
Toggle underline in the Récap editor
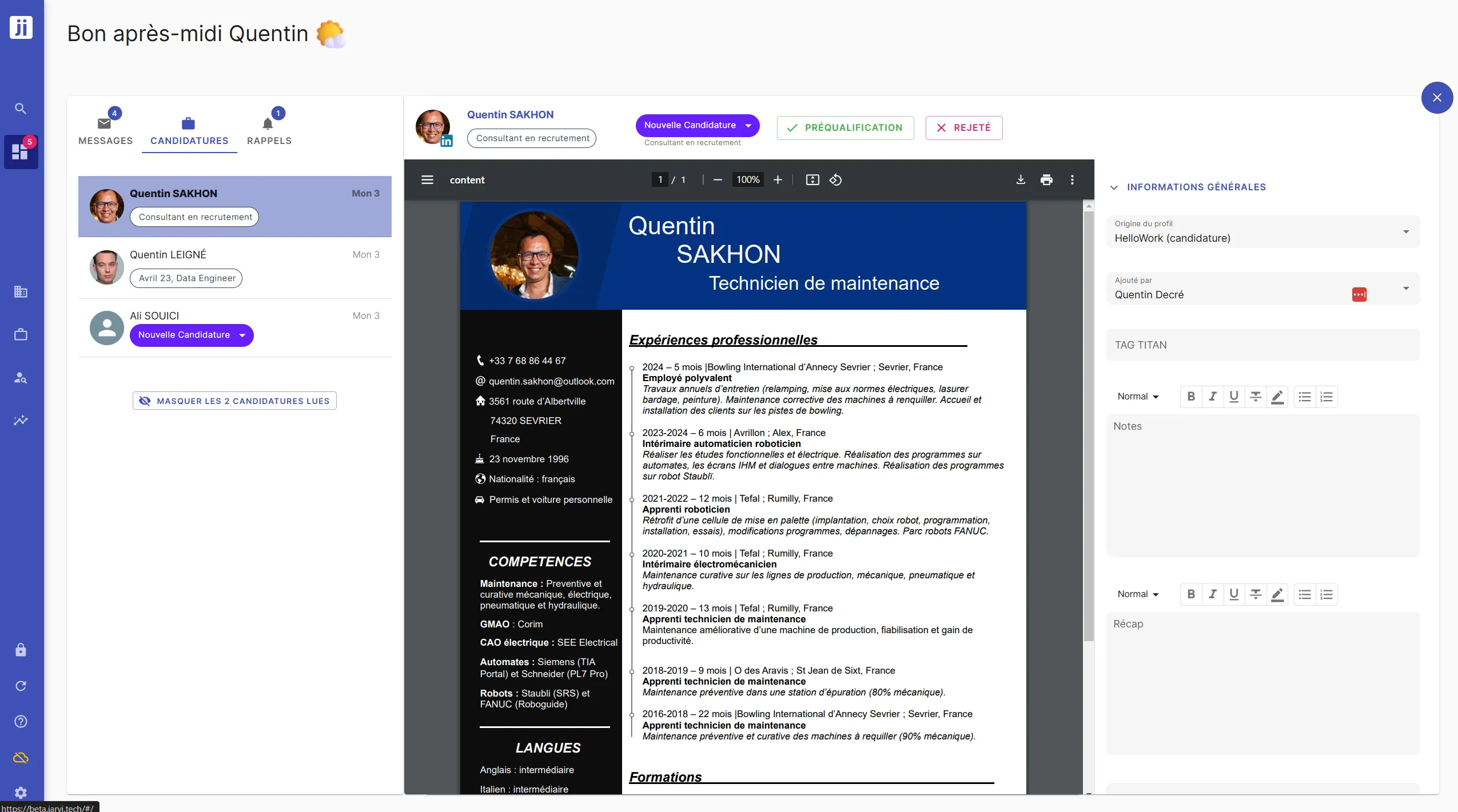(1234, 594)
